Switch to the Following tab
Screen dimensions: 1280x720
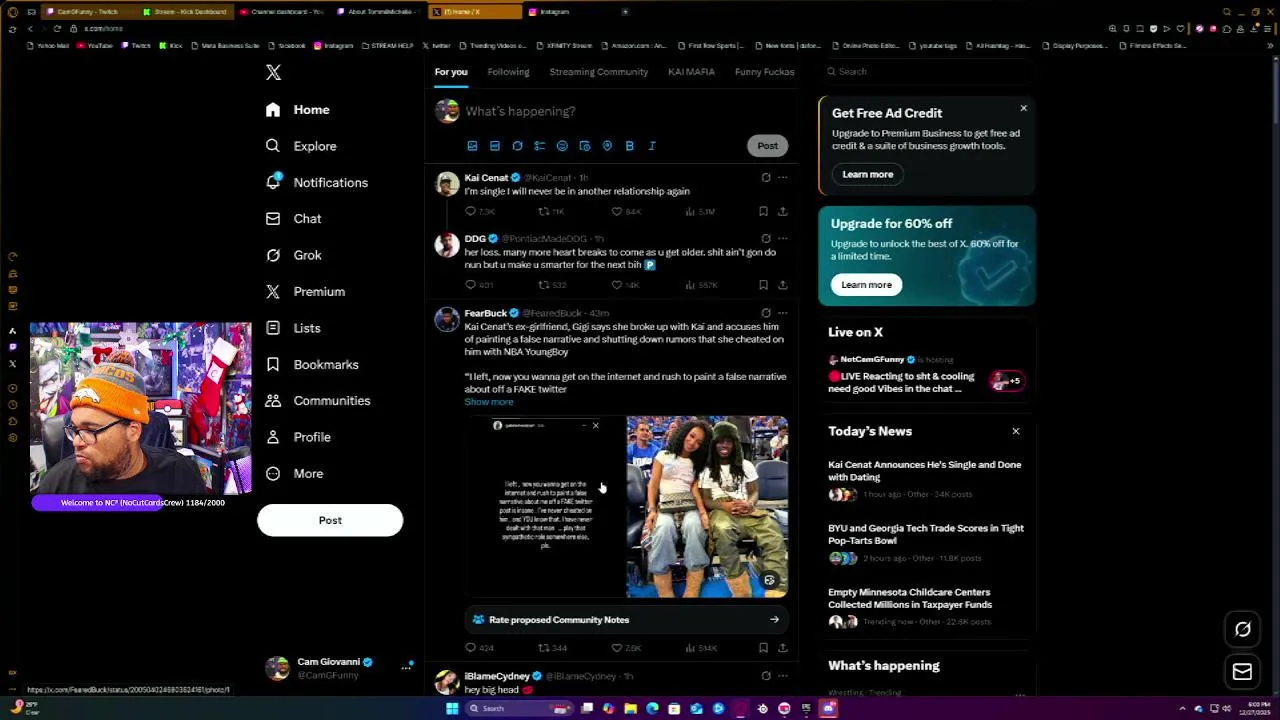(x=508, y=72)
